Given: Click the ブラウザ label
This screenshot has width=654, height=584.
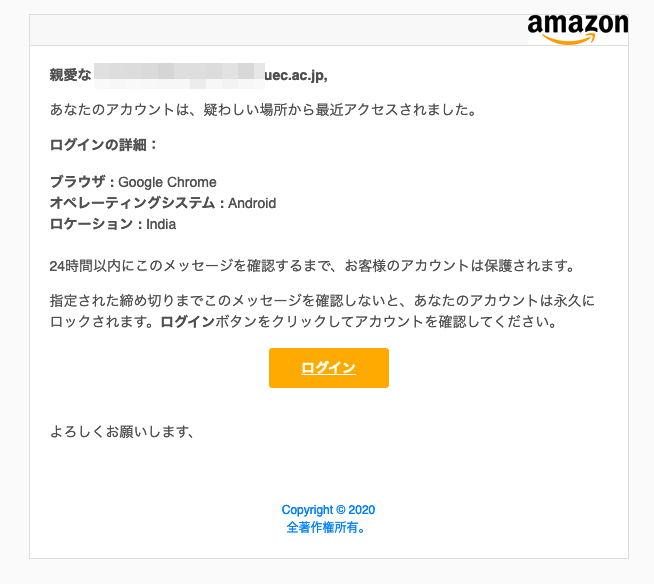Looking at the screenshot, I should pyautogui.click(x=78, y=182).
